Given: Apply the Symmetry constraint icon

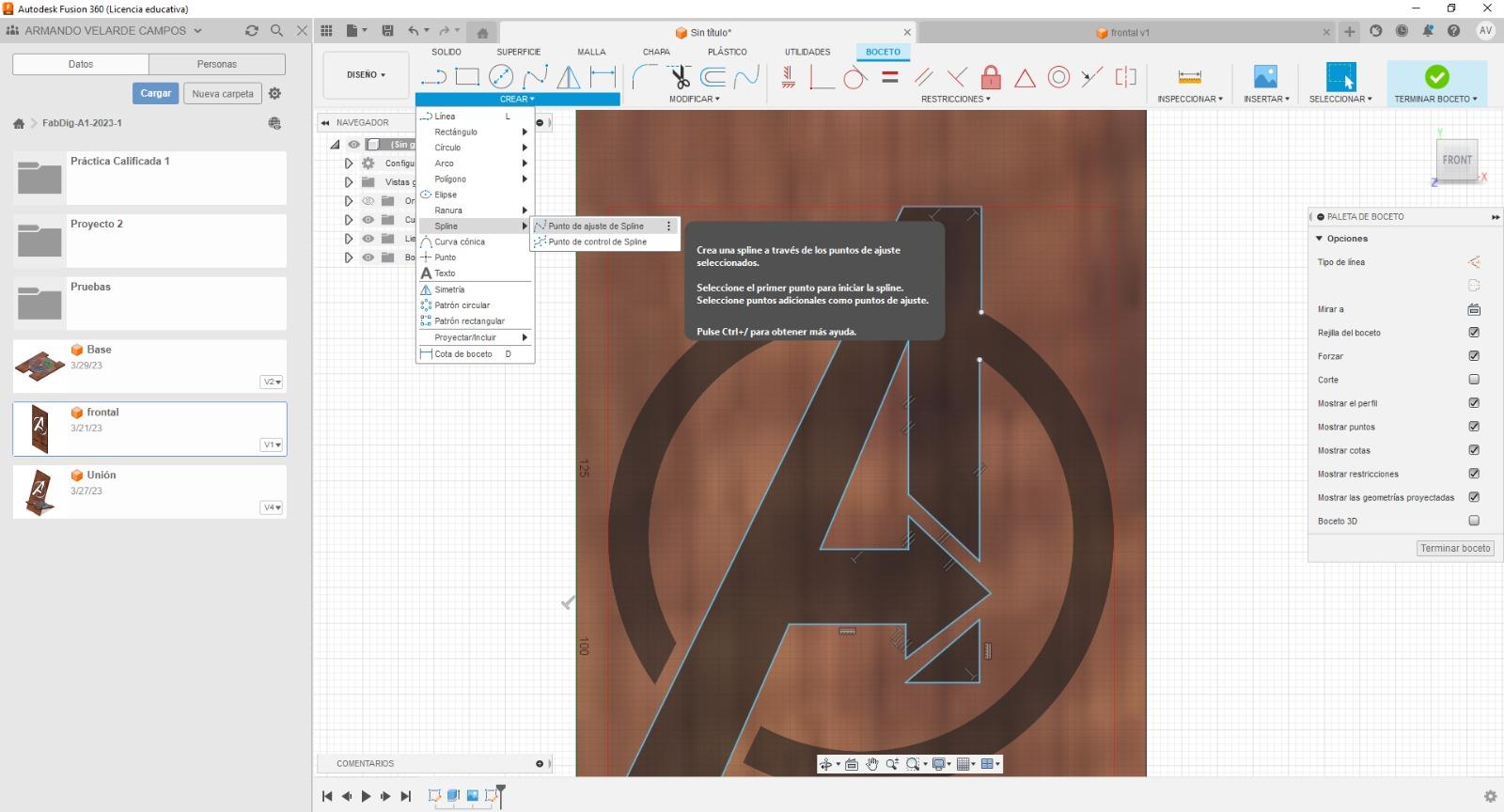Looking at the screenshot, I should 1125,77.
